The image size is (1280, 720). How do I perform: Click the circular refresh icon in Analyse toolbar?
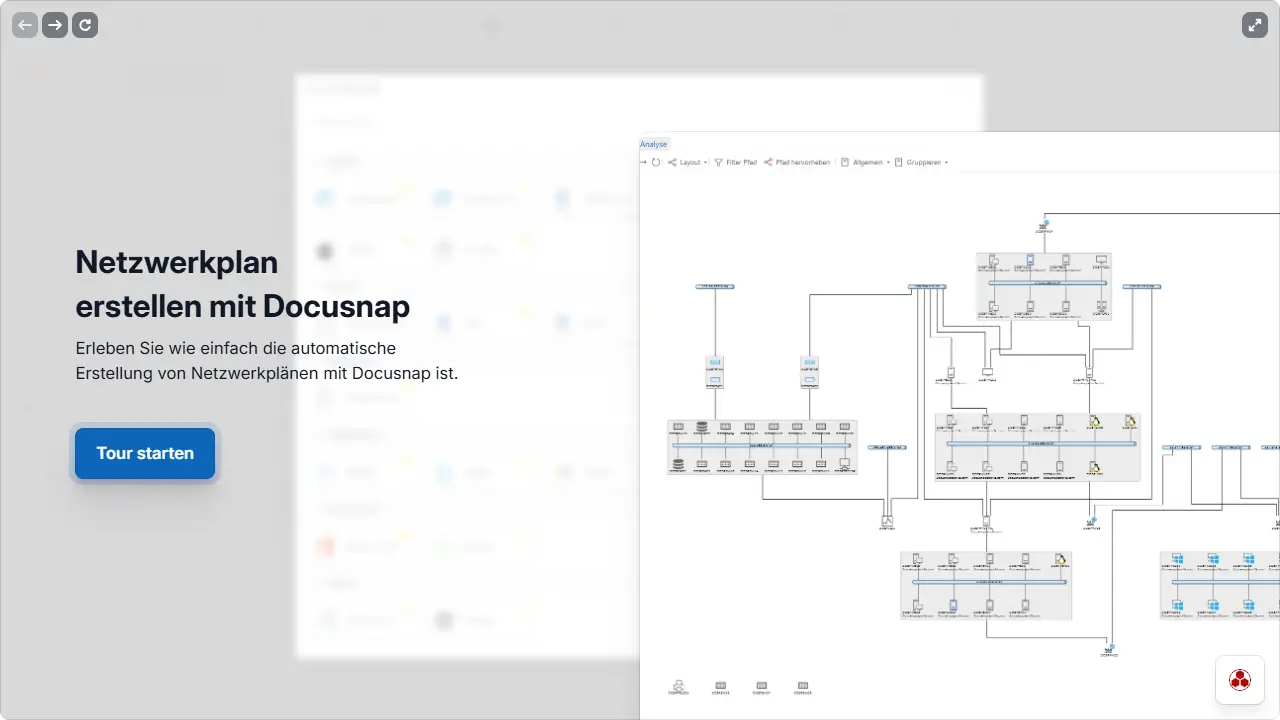click(x=656, y=162)
